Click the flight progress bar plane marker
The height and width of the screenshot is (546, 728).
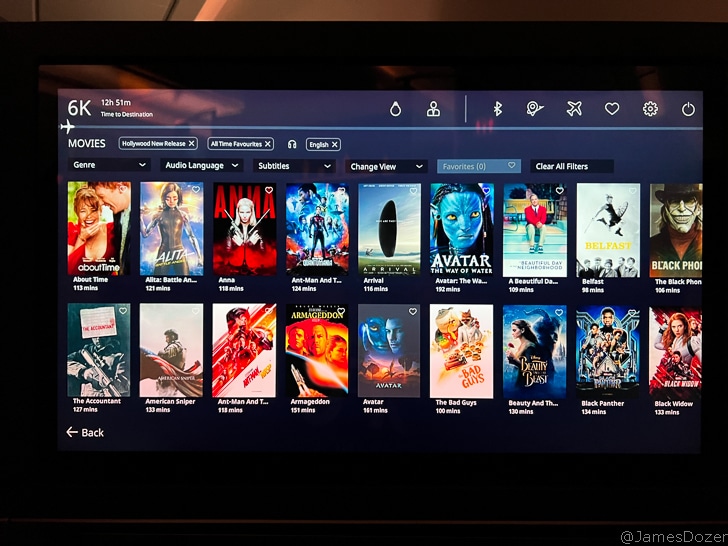pos(68,126)
